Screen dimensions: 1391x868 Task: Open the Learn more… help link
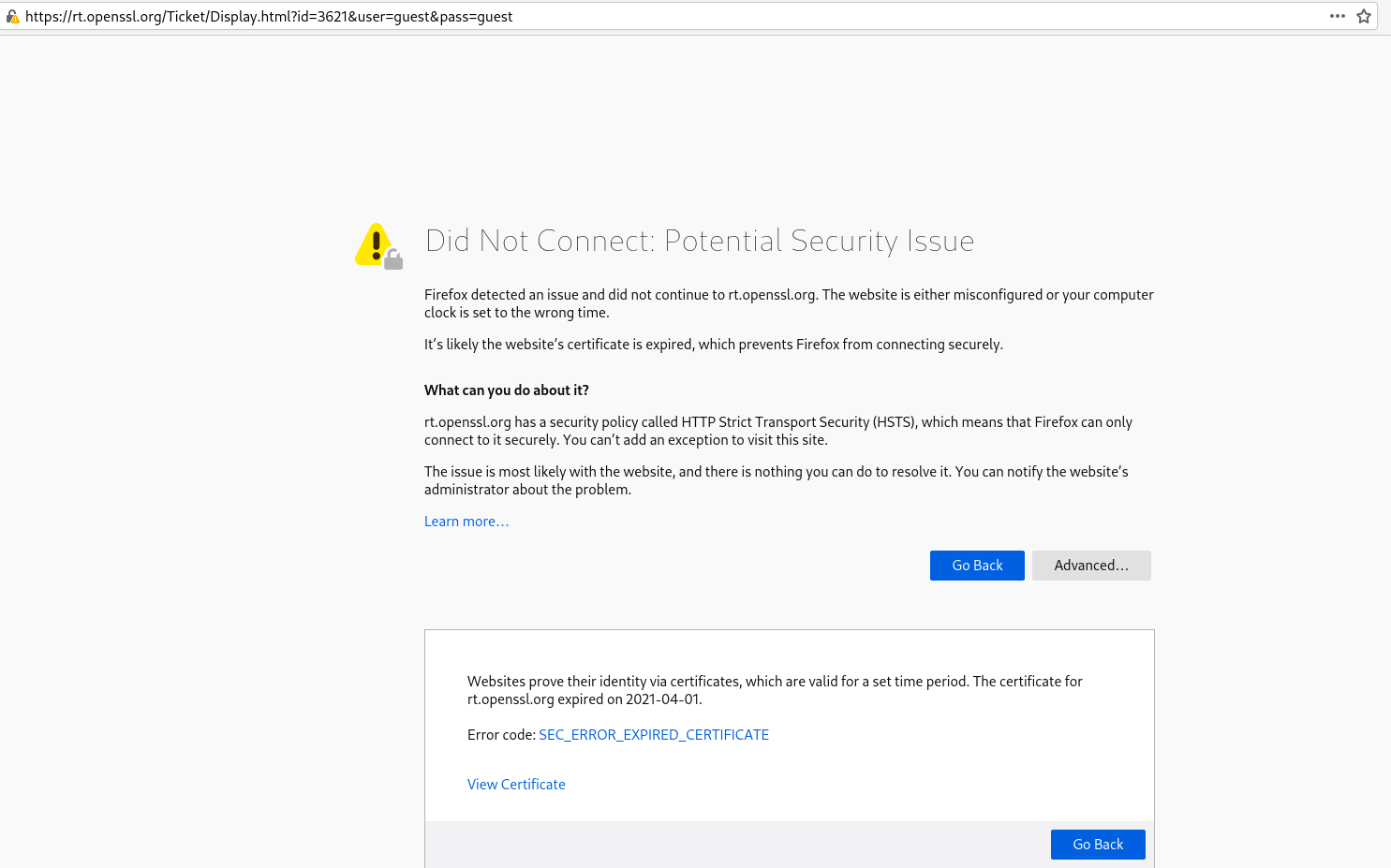click(x=466, y=521)
